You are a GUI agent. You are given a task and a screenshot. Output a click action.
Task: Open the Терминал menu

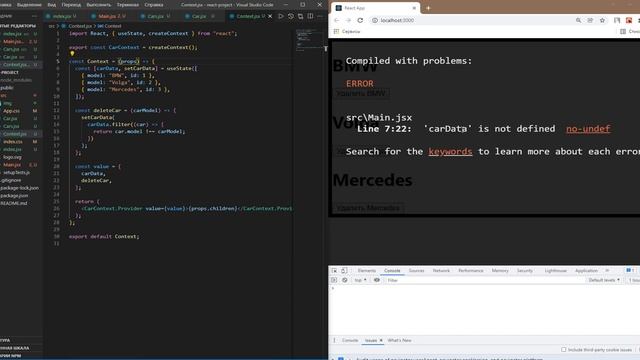pyautogui.click(x=128, y=5)
